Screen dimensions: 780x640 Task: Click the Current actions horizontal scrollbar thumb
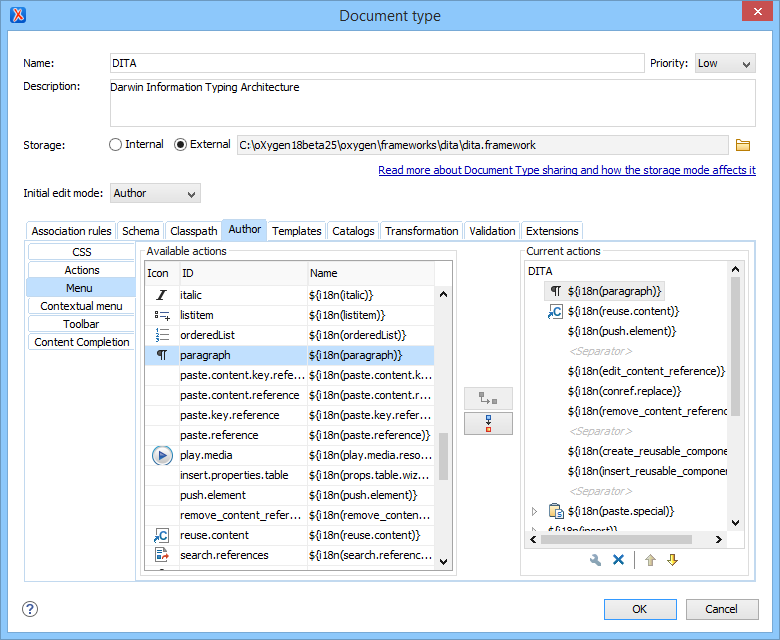[x=616, y=540]
